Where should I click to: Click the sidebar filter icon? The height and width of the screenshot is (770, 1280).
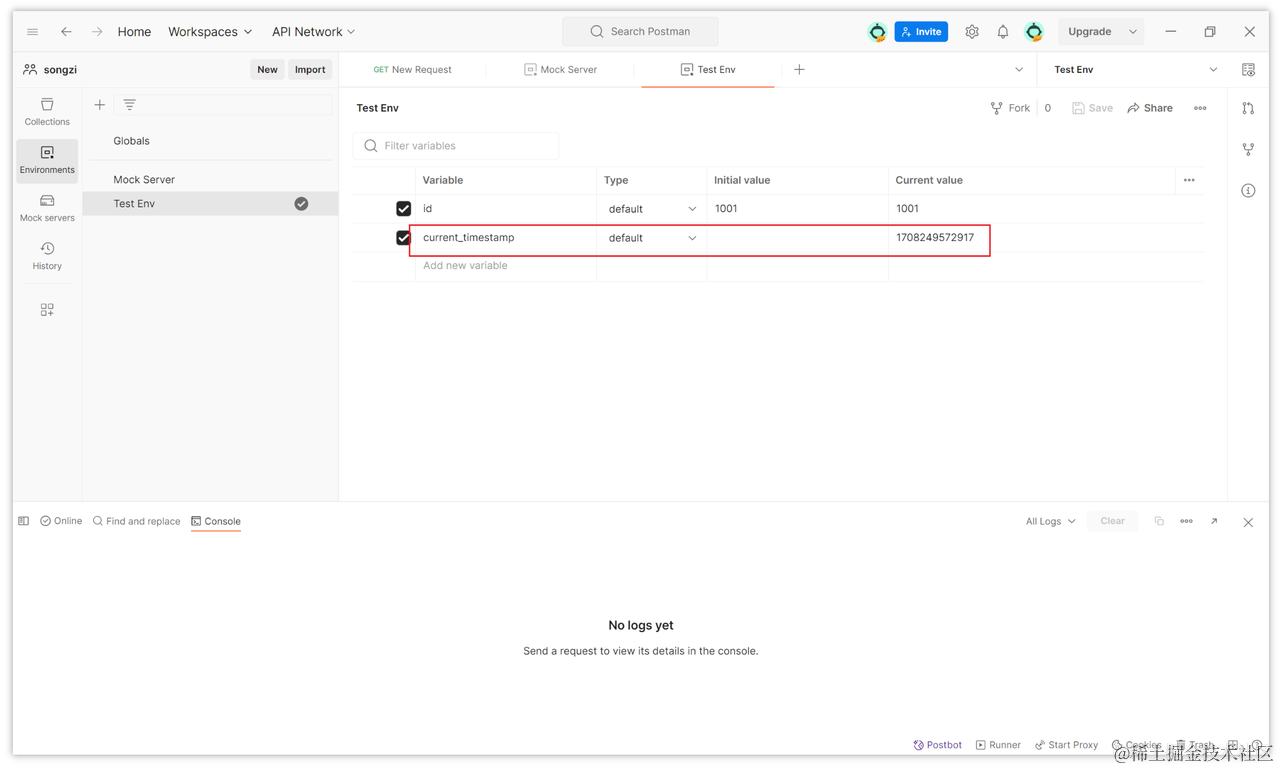[x=129, y=104]
